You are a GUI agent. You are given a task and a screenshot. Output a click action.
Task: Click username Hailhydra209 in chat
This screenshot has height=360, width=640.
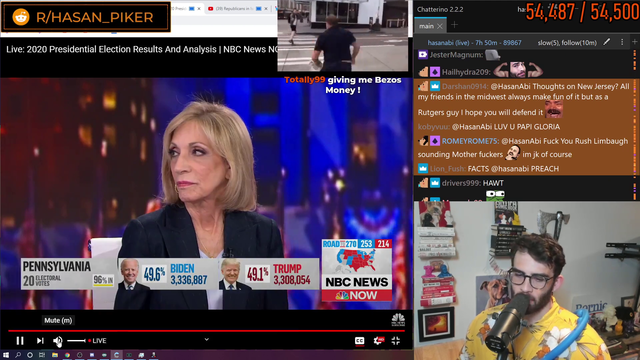pos(466,72)
